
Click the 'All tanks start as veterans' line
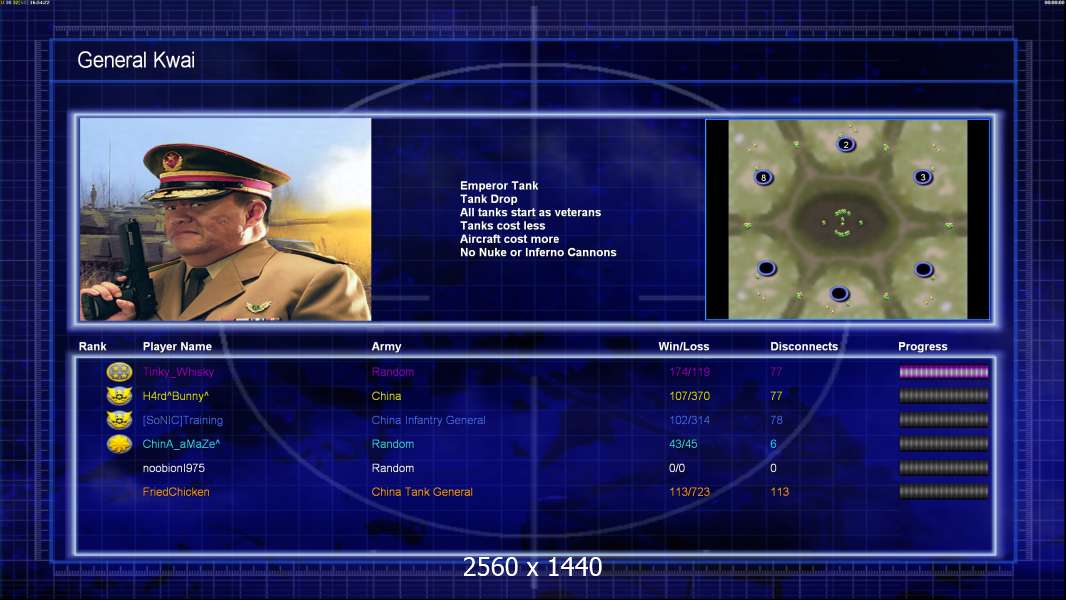point(530,212)
